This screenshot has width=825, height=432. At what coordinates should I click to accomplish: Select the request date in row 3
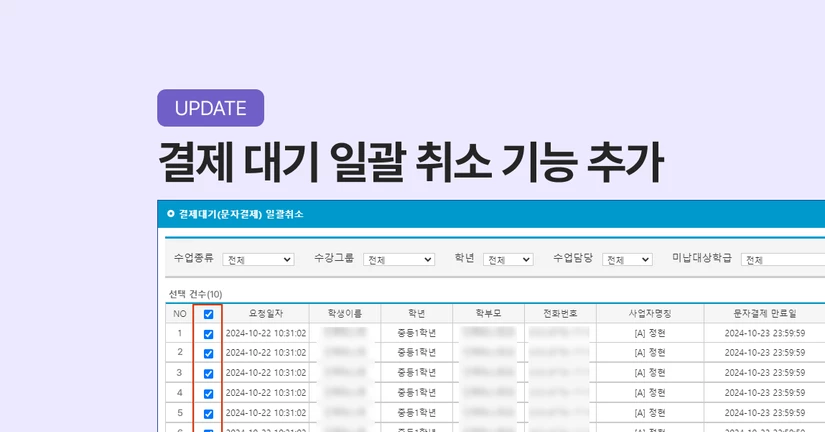(x=266, y=373)
